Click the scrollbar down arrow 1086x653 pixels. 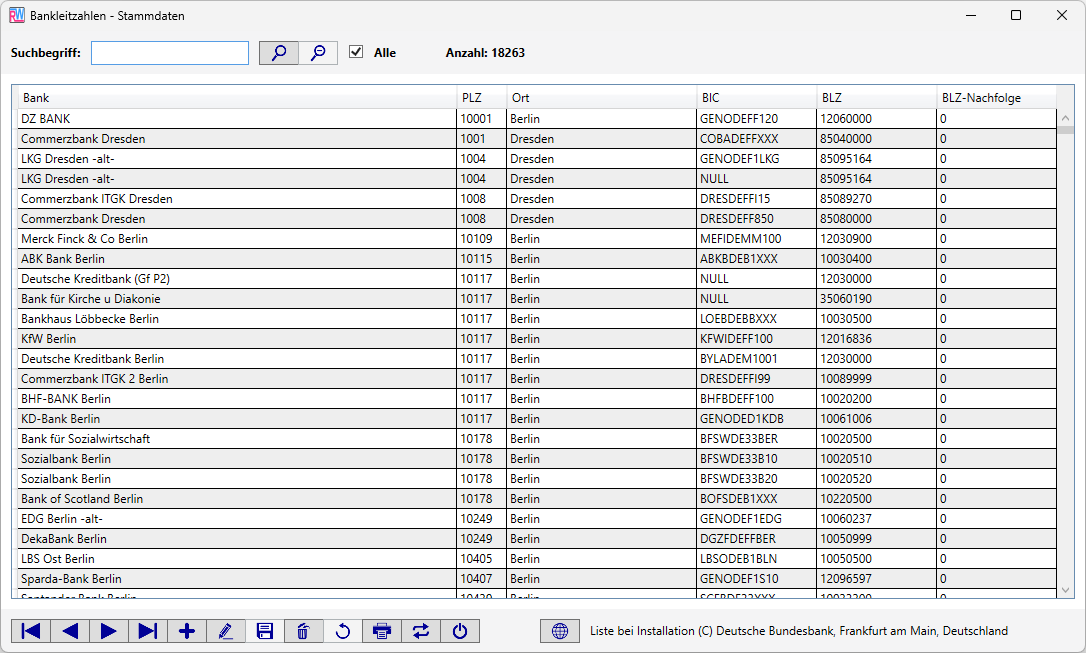coord(1065,591)
